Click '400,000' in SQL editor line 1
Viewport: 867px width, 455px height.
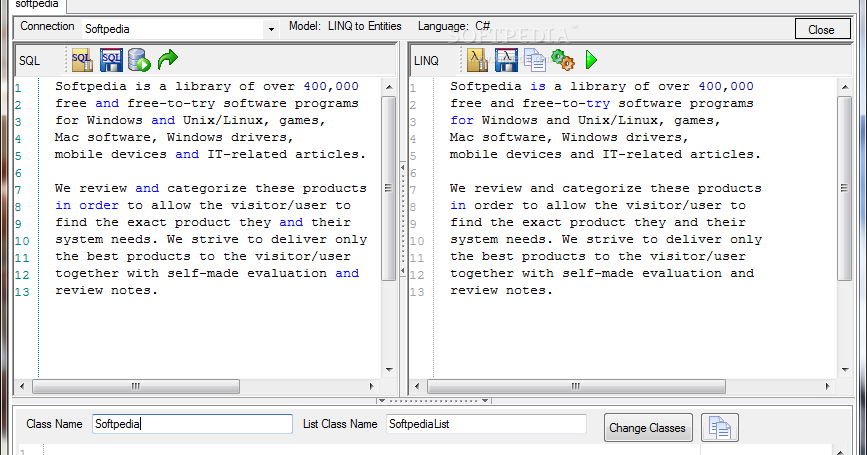pos(331,86)
